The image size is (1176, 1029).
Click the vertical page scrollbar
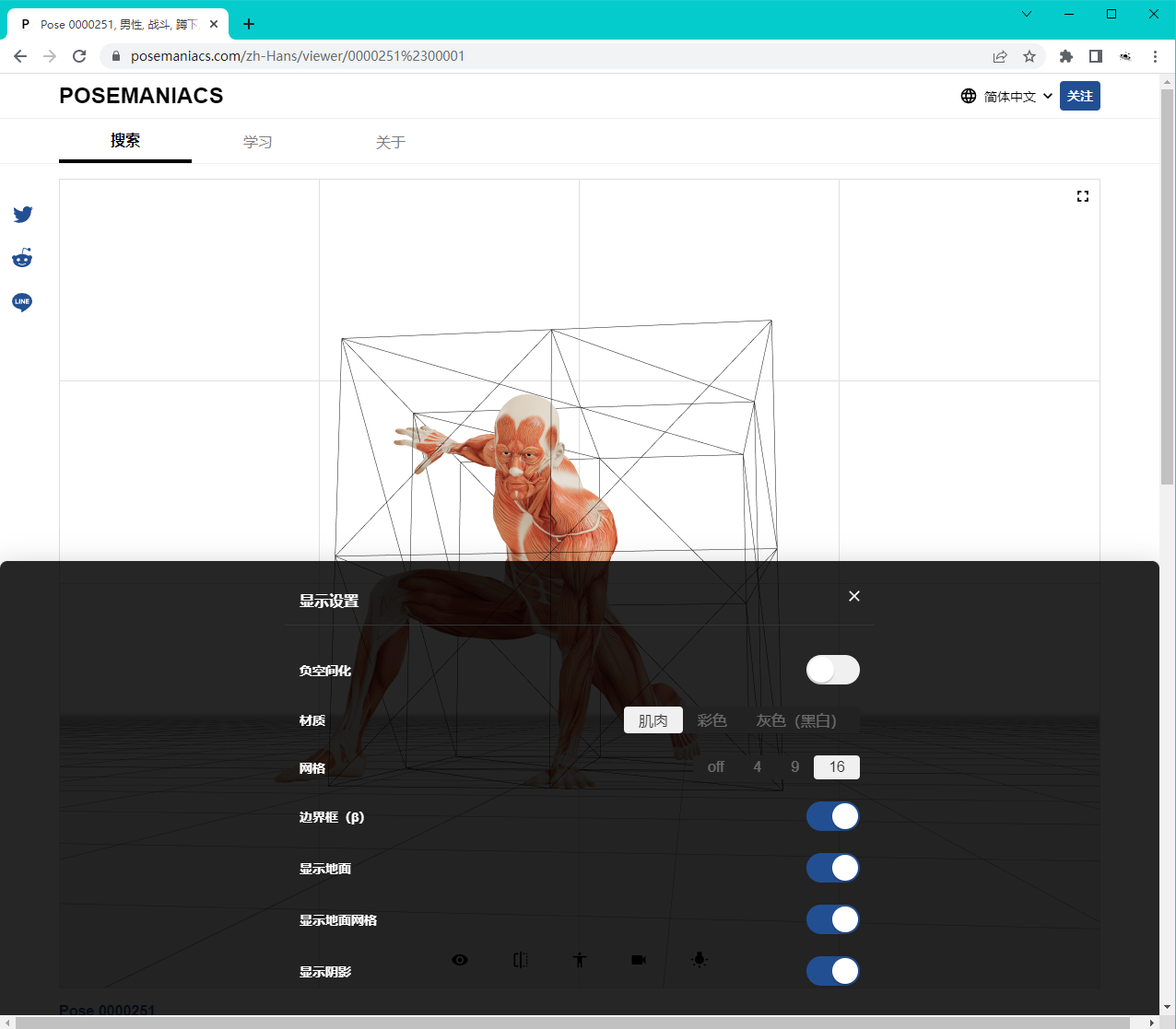coord(1168,286)
